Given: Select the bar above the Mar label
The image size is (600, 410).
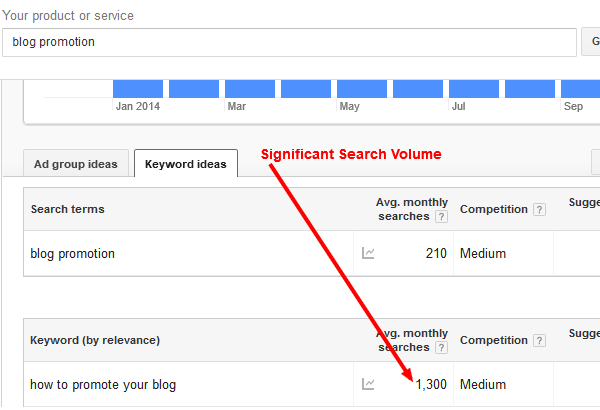Looking at the screenshot, I should (x=250, y=88).
